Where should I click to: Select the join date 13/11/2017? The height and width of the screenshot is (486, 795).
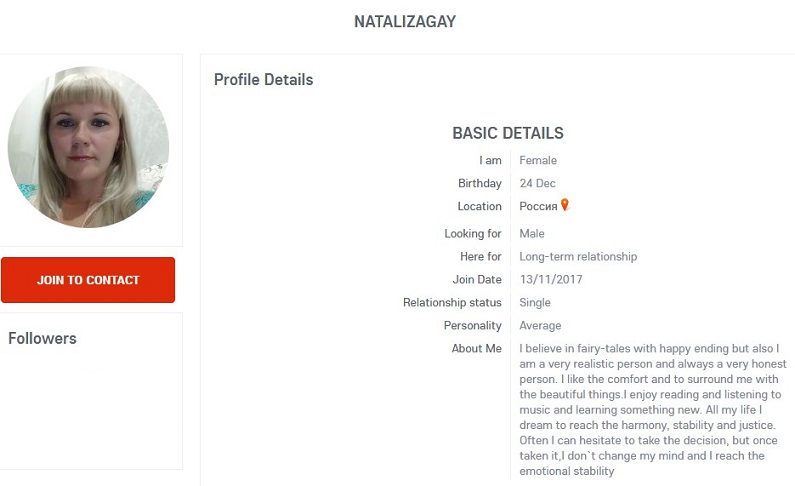pos(550,280)
